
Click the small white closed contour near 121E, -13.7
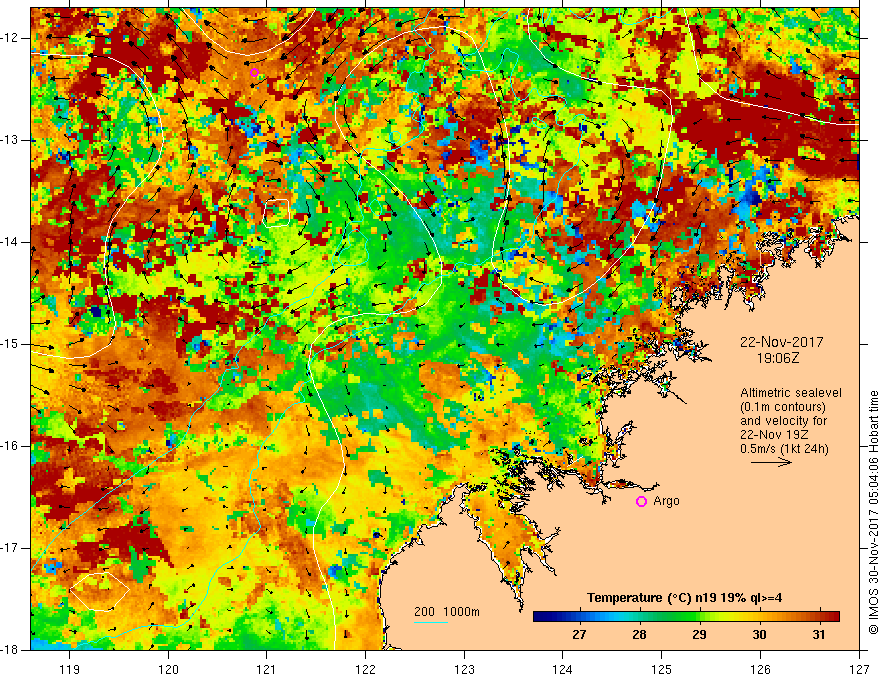click(x=276, y=213)
